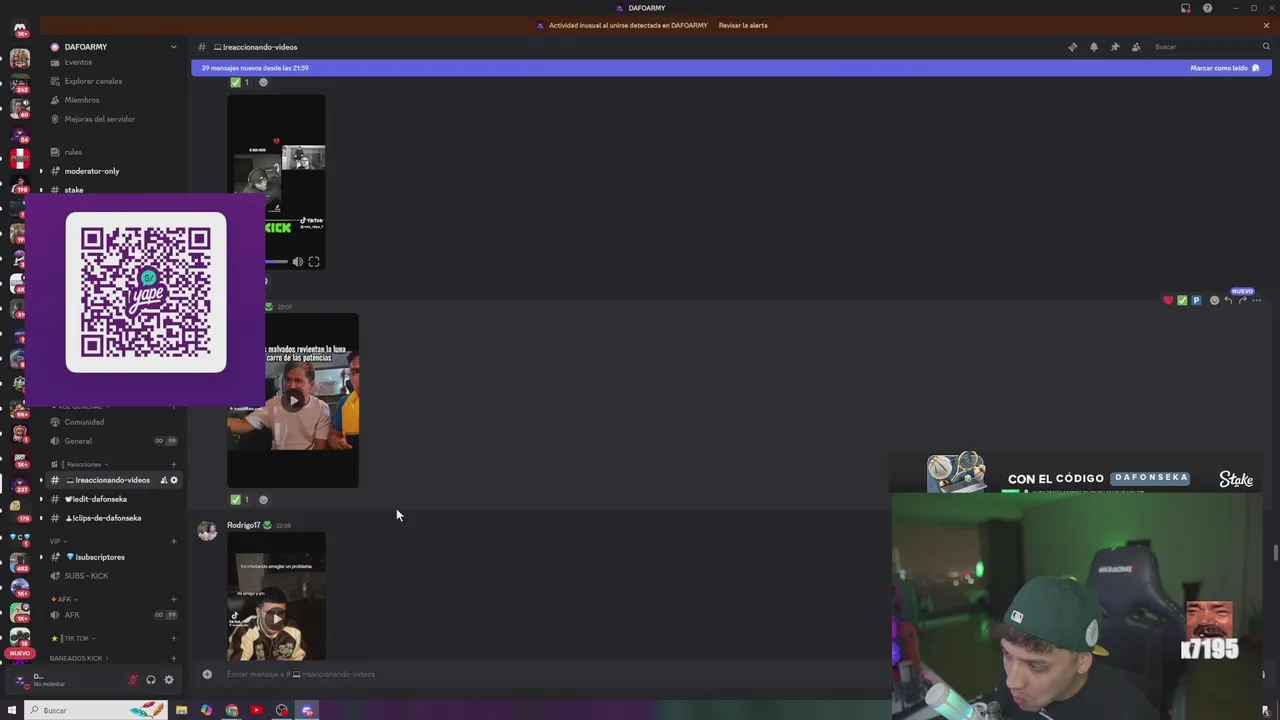Open the Discord inbox icon in title bar
The width and height of the screenshot is (1280, 720).
click(1186, 8)
